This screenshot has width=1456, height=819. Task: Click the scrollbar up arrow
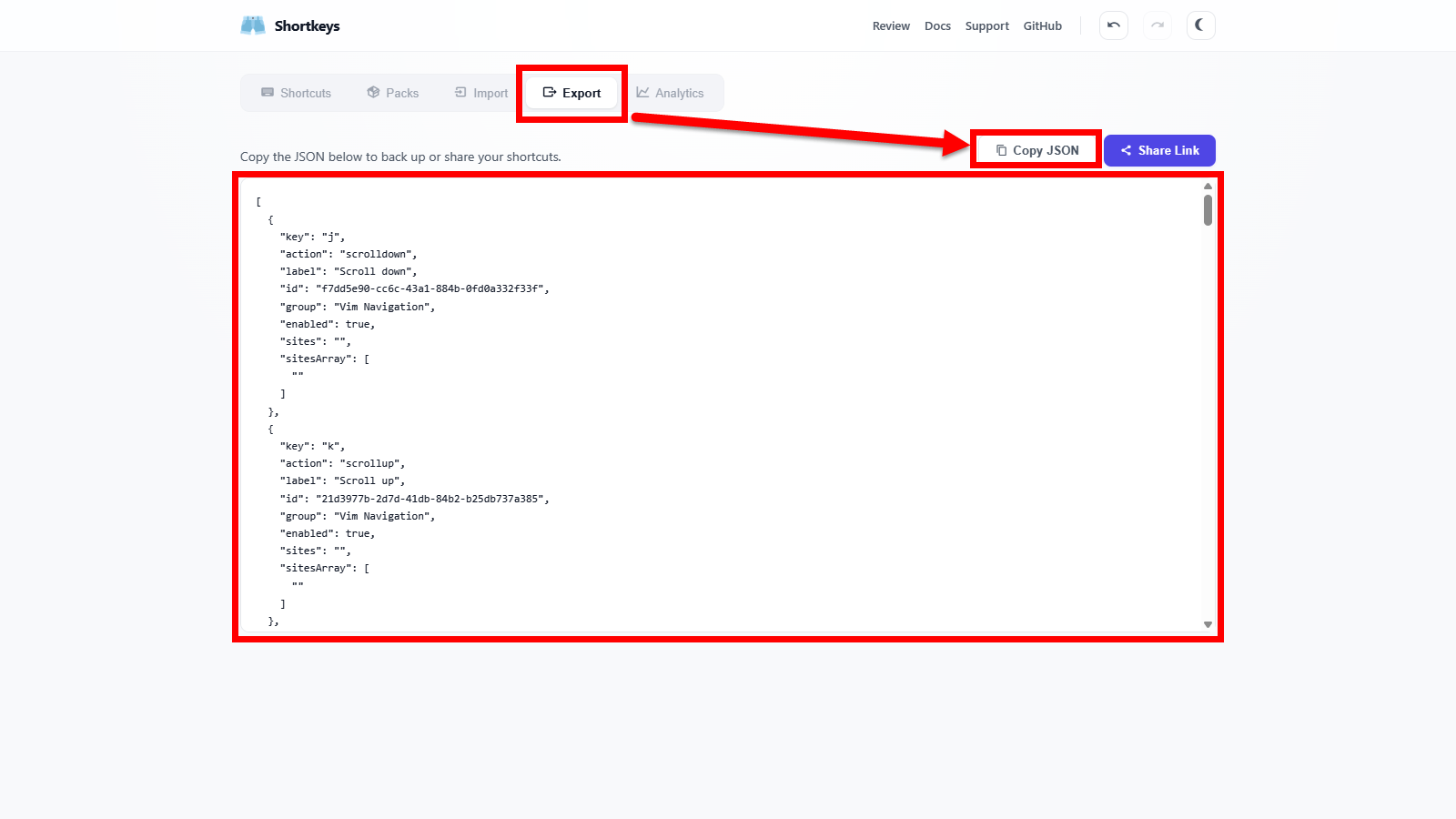click(x=1208, y=187)
